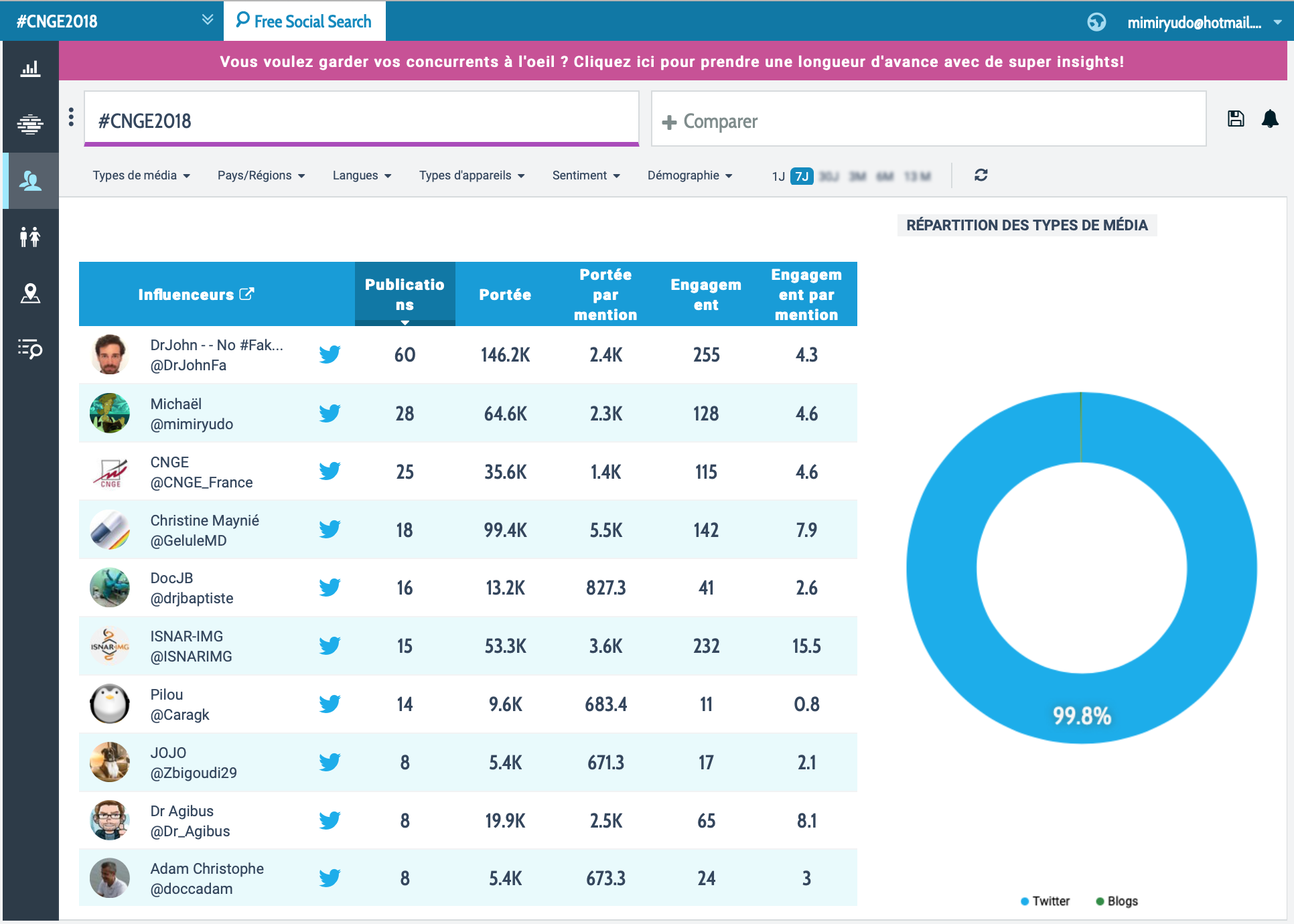Expand Démographie filter dropdown
The image size is (1294, 924).
(690, 175)
